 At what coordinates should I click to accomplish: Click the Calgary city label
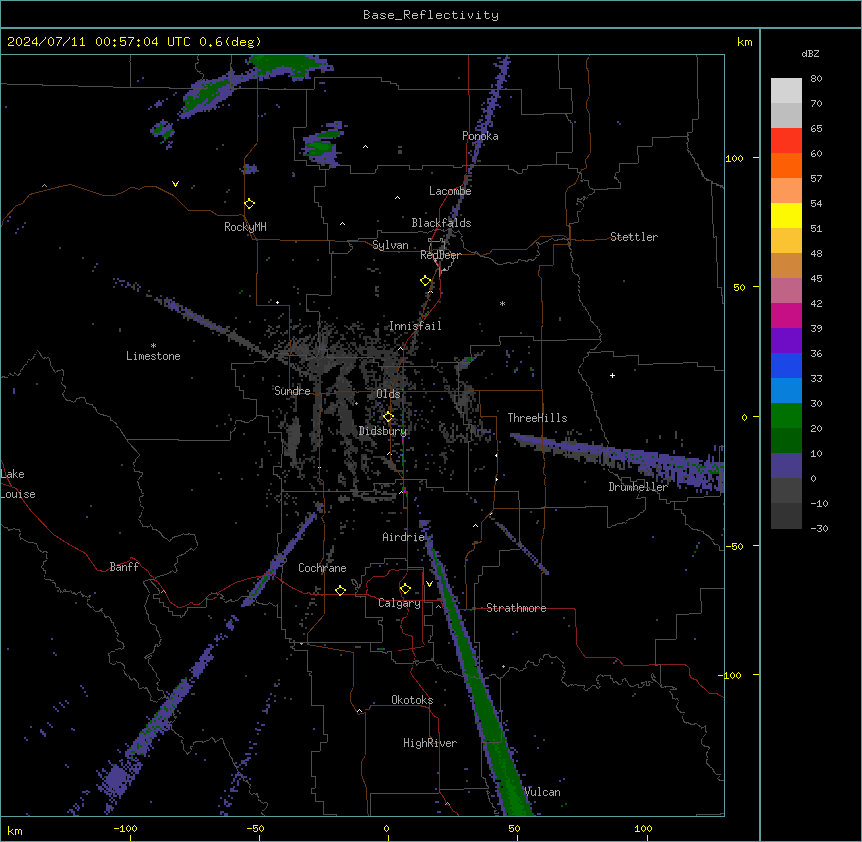pyautogui.click(x=399, y=603)
